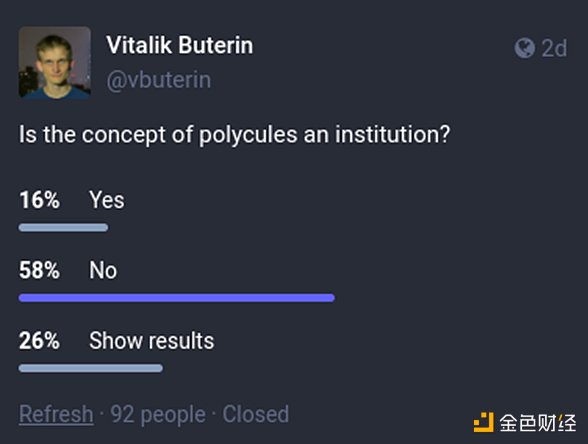Click the Refresh poll link

56,414
